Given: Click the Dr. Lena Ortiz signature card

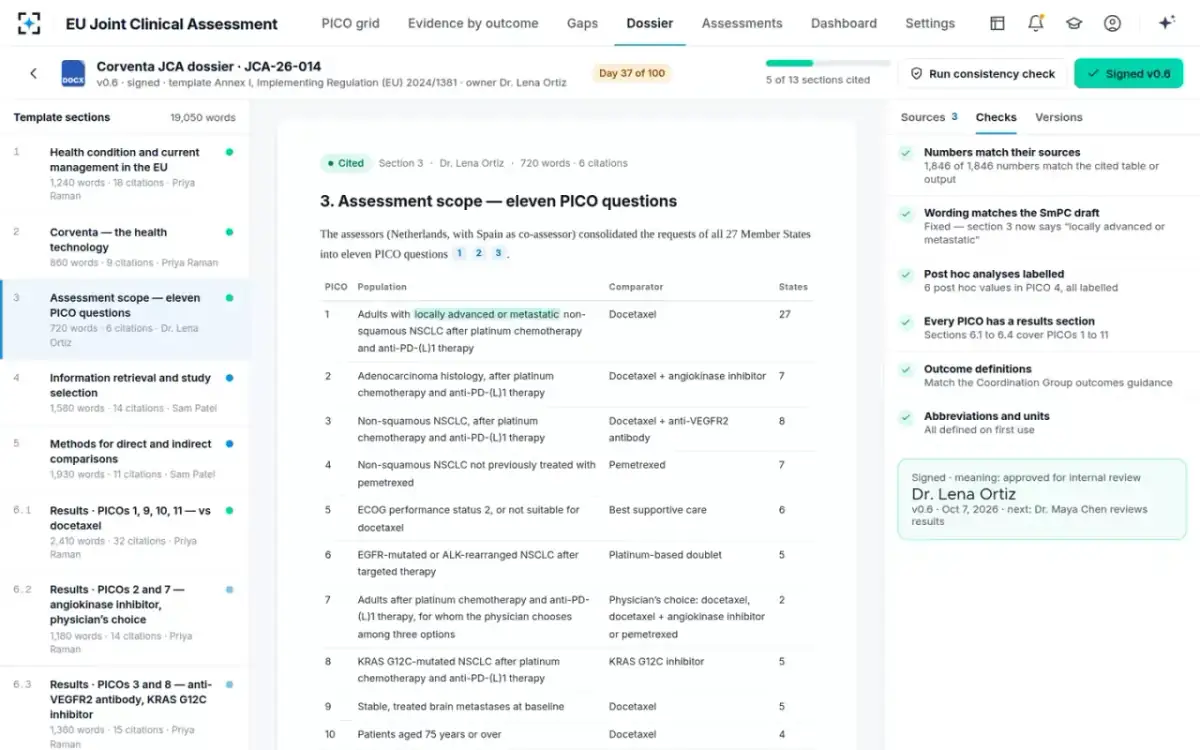Looking at the screenshot, I should 1042,500.
